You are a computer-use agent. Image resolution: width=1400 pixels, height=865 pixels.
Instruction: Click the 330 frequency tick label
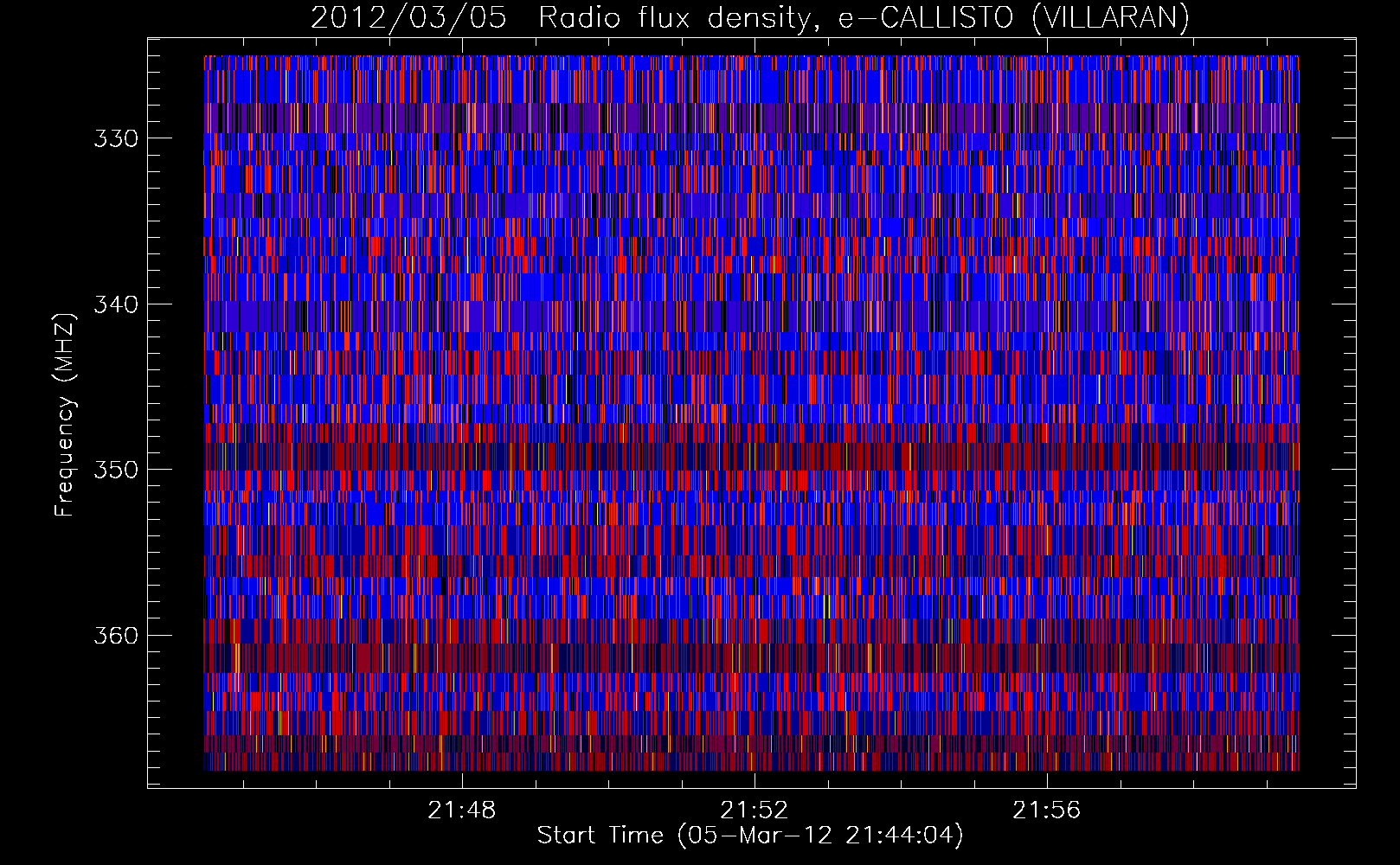coord(116,138)
